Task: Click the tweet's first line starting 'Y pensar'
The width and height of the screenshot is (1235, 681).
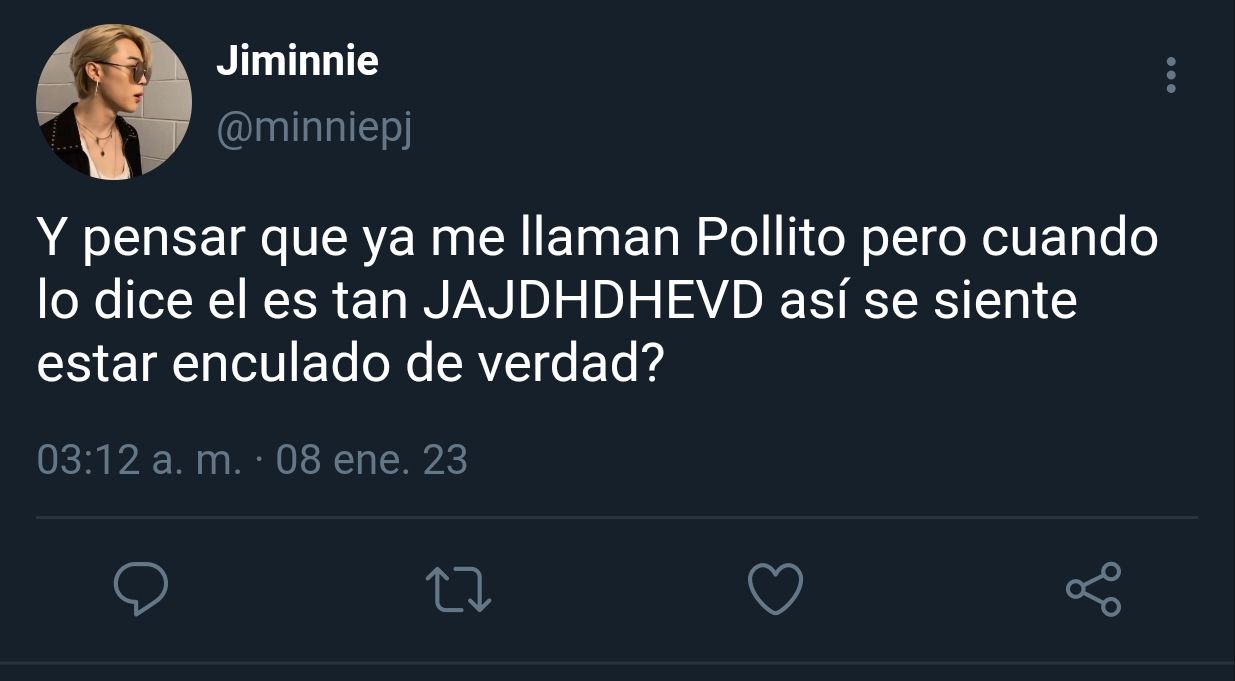Action: tap(597, 241)
